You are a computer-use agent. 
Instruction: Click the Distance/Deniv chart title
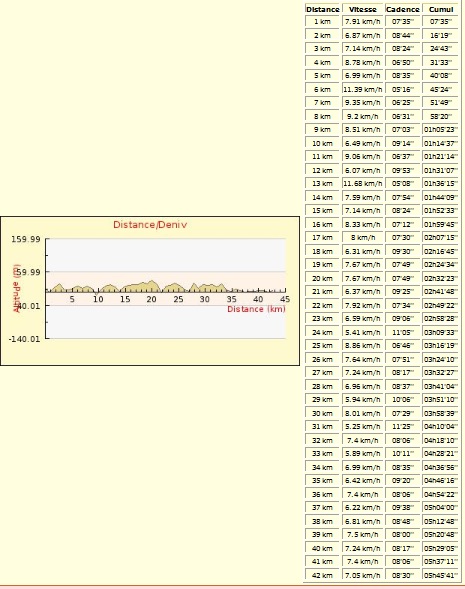(x=150, y=225)
